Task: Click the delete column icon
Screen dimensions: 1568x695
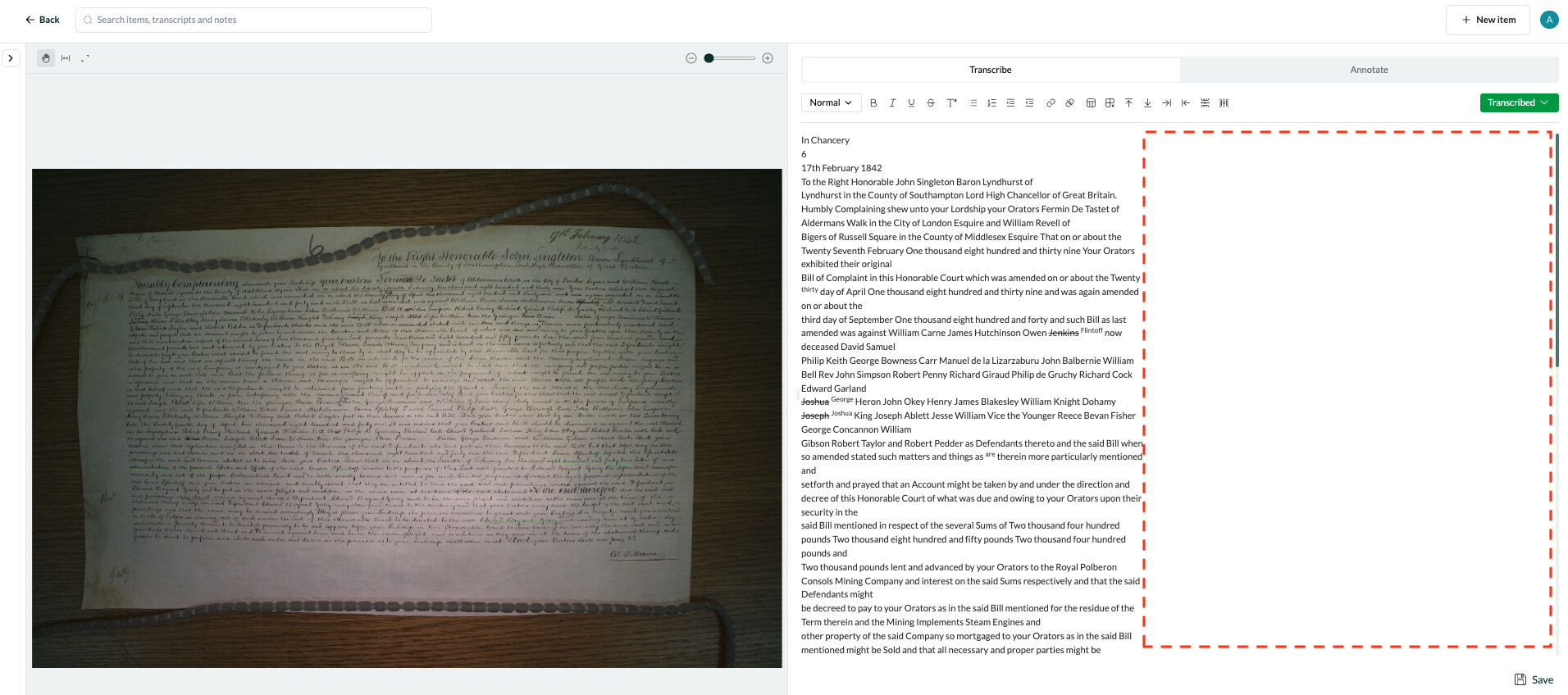Action: [x=1224, y=102]
